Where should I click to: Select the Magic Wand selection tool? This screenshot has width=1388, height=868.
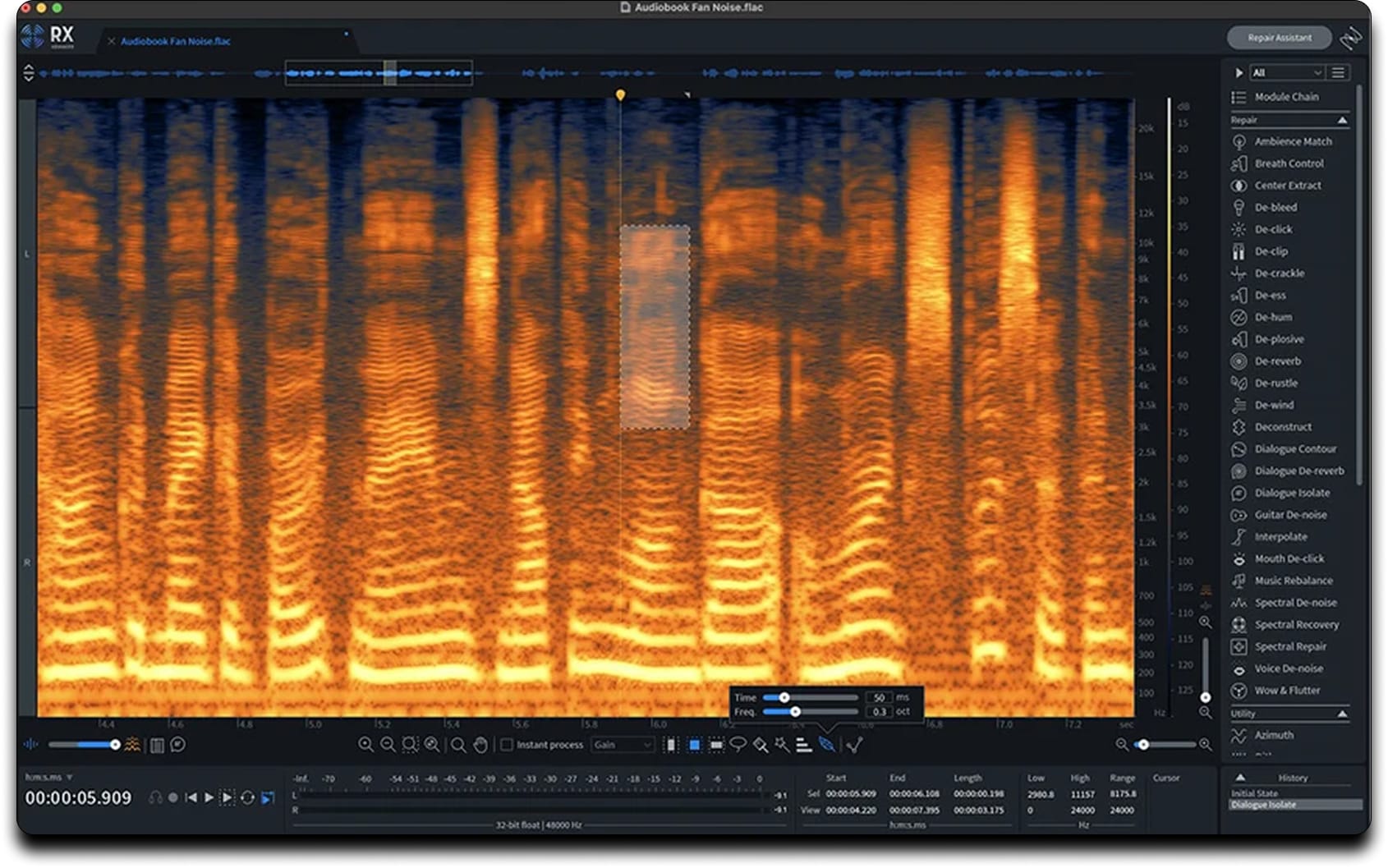pos(781,745)
